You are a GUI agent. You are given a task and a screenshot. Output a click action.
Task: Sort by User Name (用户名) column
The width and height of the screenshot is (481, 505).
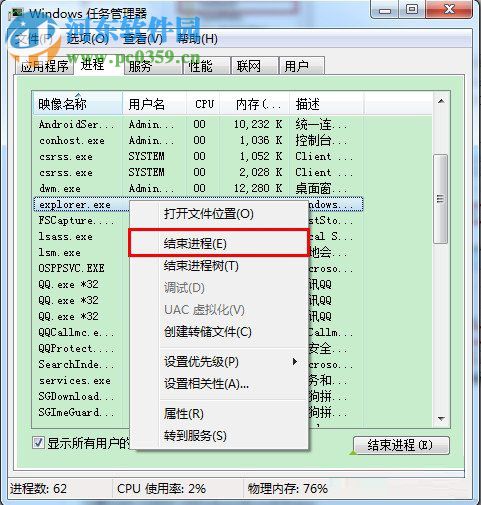pyautogui.click(x=154, y=104)
